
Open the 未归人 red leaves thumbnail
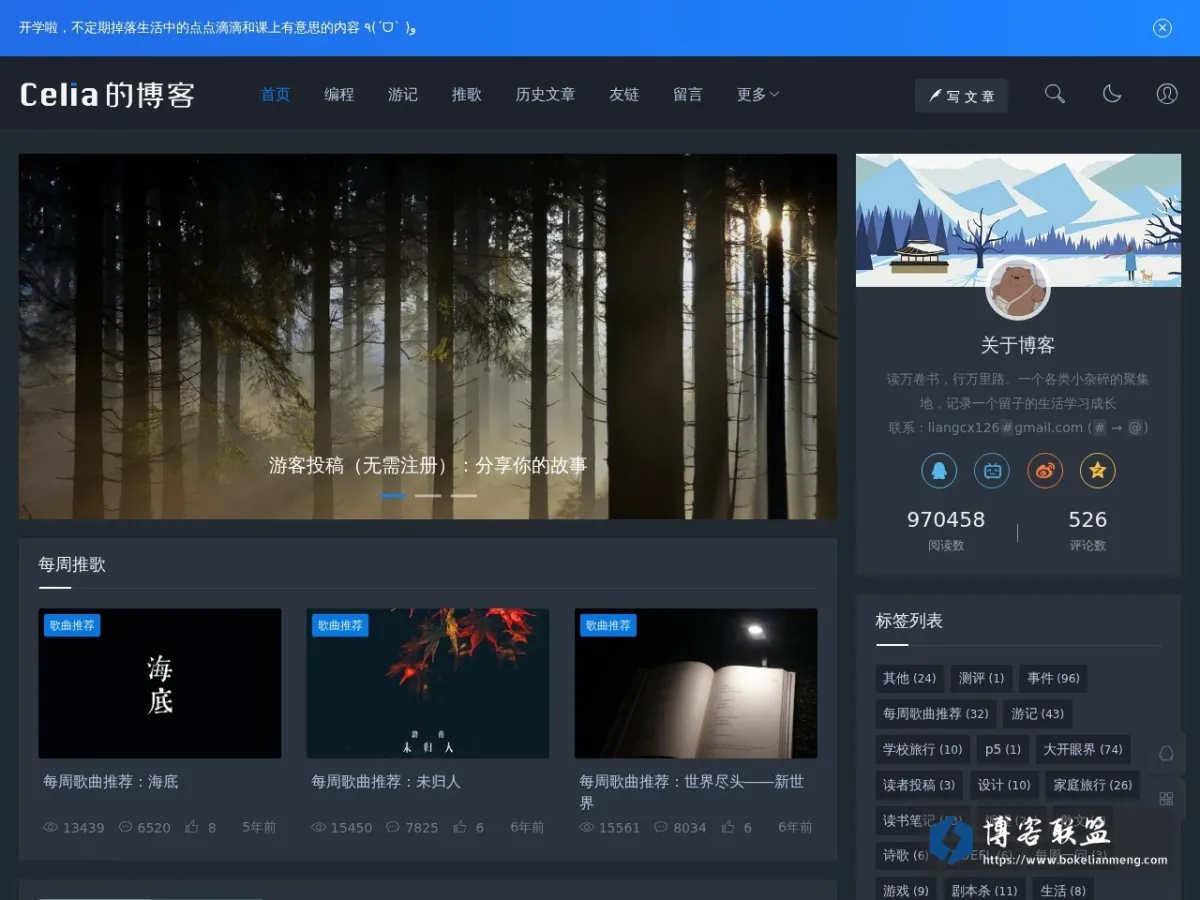pos(428,683)
